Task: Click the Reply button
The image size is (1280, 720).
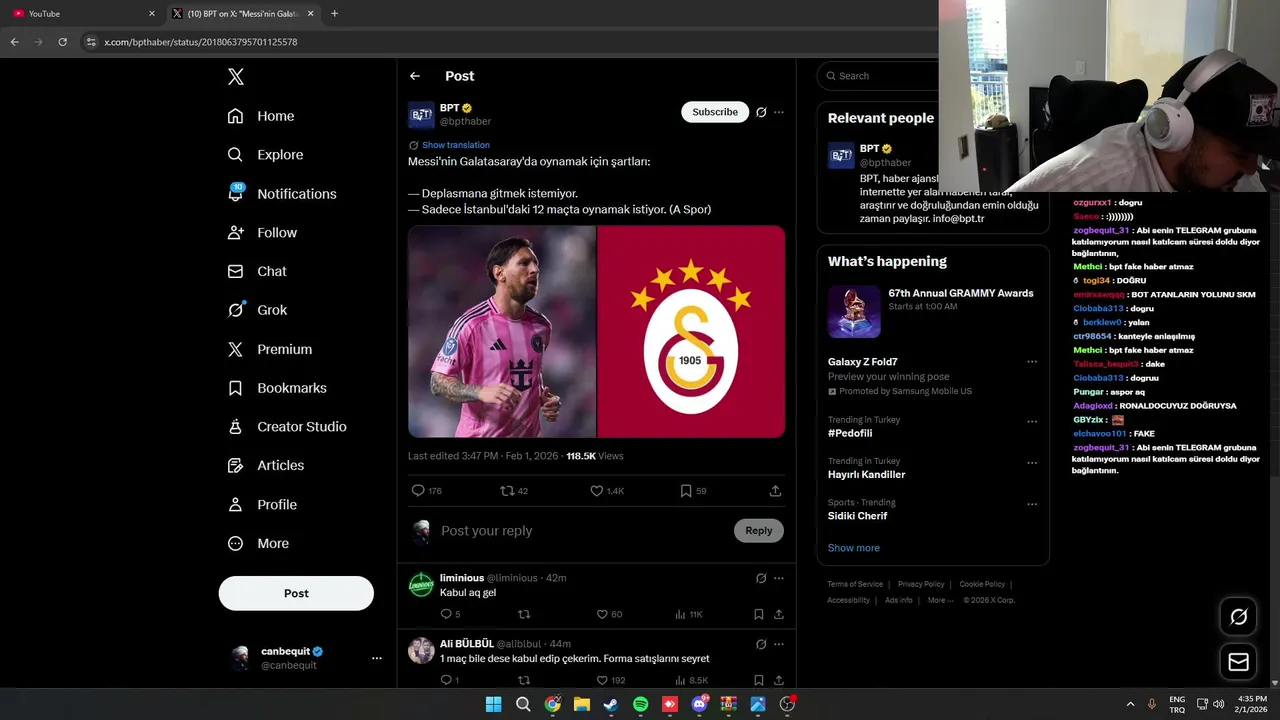Action: (759, 531)
